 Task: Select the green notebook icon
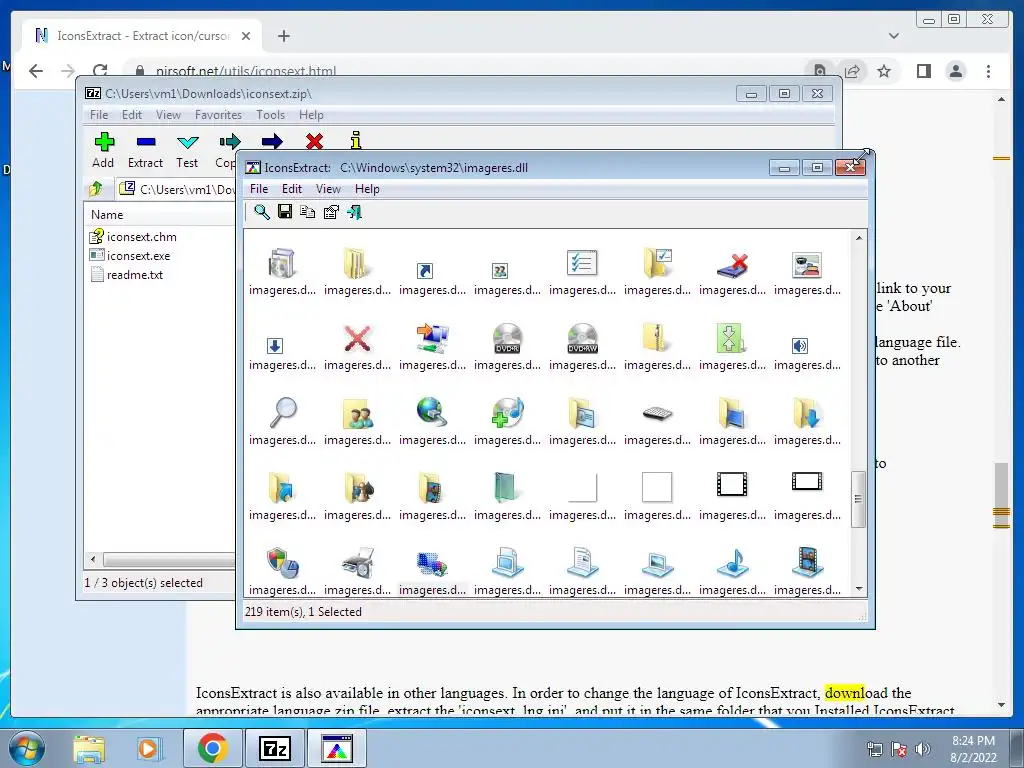tap(505, 488)
